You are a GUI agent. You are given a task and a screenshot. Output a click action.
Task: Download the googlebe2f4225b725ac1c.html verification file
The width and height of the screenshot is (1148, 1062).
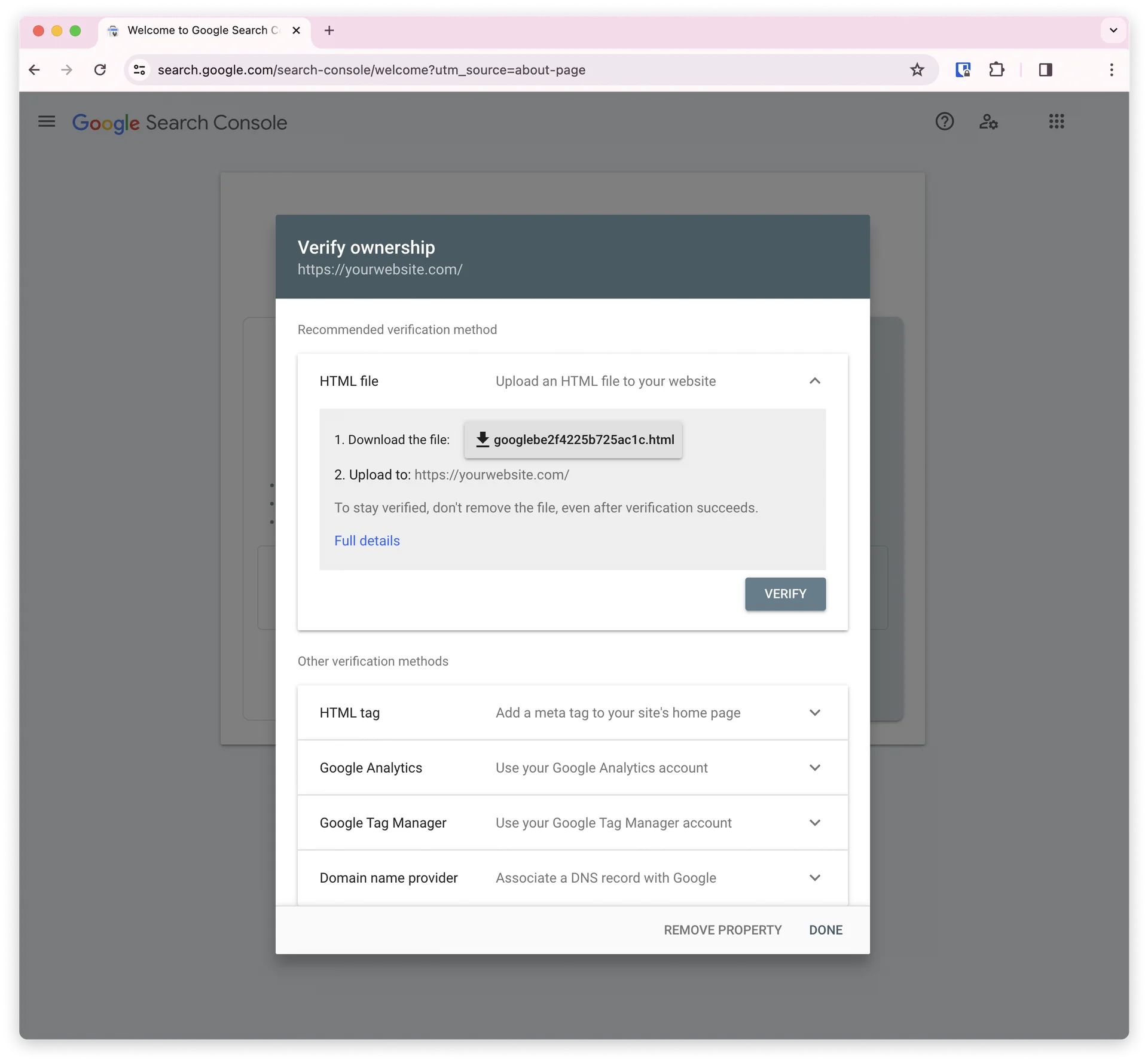point(573,440)
